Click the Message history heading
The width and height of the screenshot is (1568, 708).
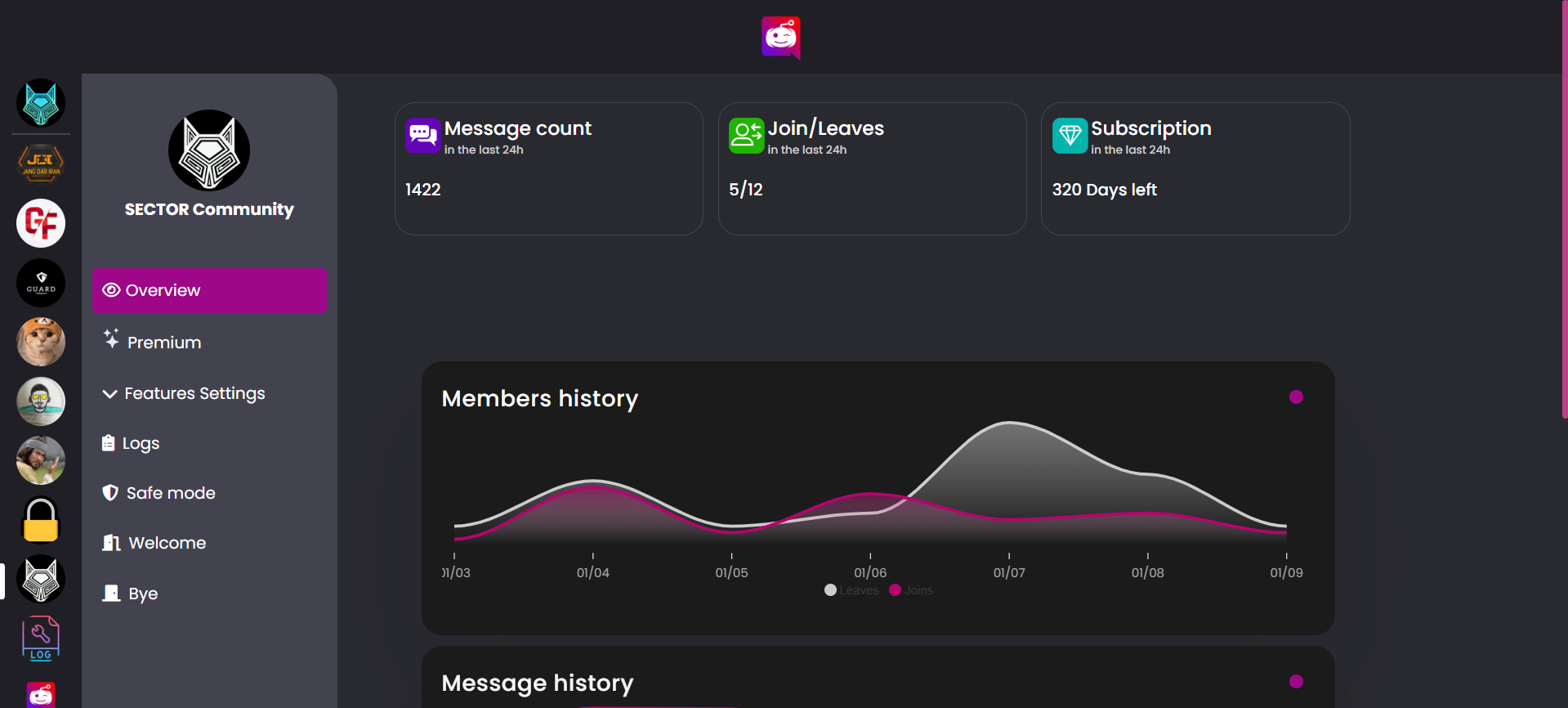click(x=538, y=683)
